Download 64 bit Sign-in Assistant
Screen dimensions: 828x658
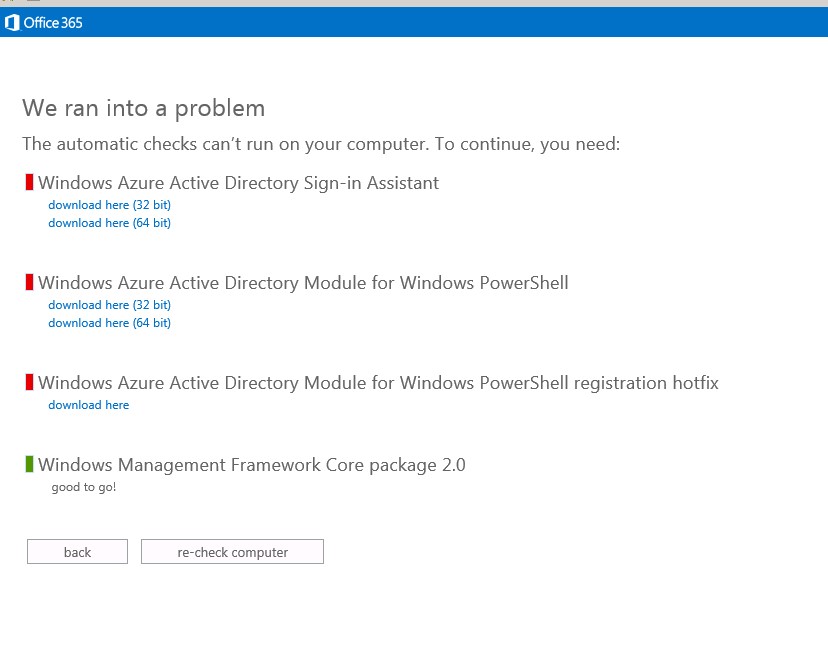coord(109,223)
